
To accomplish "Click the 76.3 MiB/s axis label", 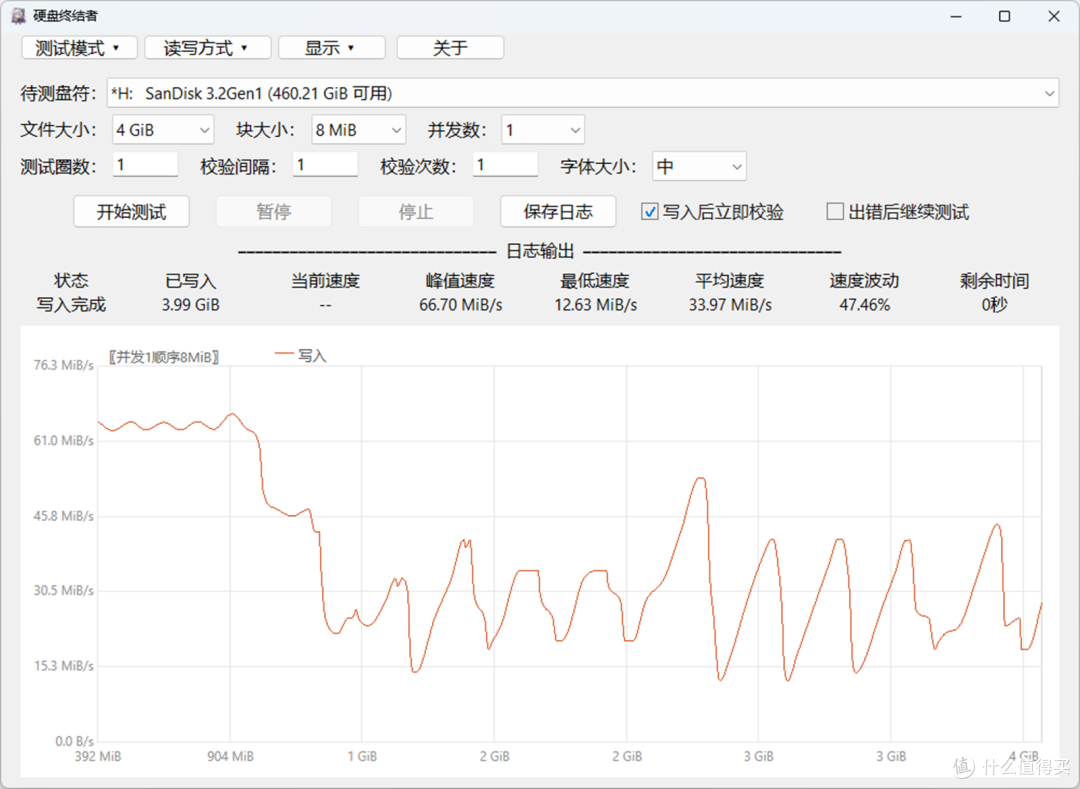I will click(x=63, y=365).
